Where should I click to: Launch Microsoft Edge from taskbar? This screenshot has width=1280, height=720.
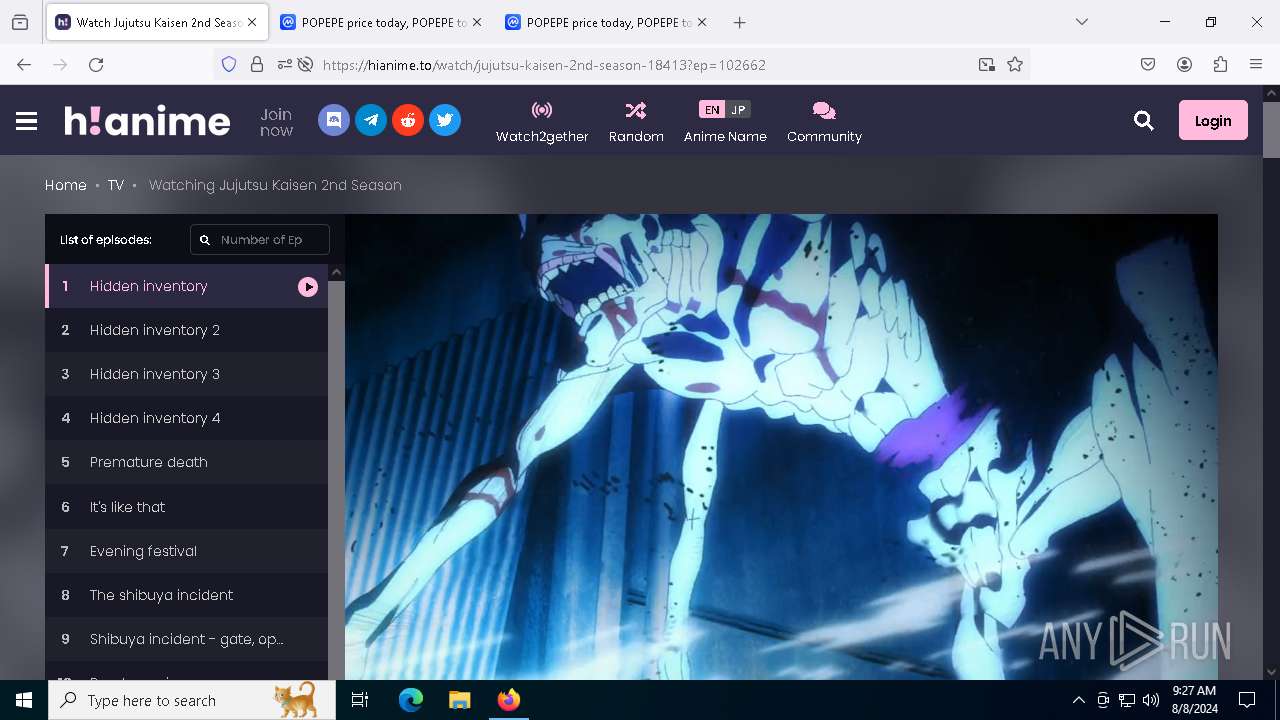(411, 700)
